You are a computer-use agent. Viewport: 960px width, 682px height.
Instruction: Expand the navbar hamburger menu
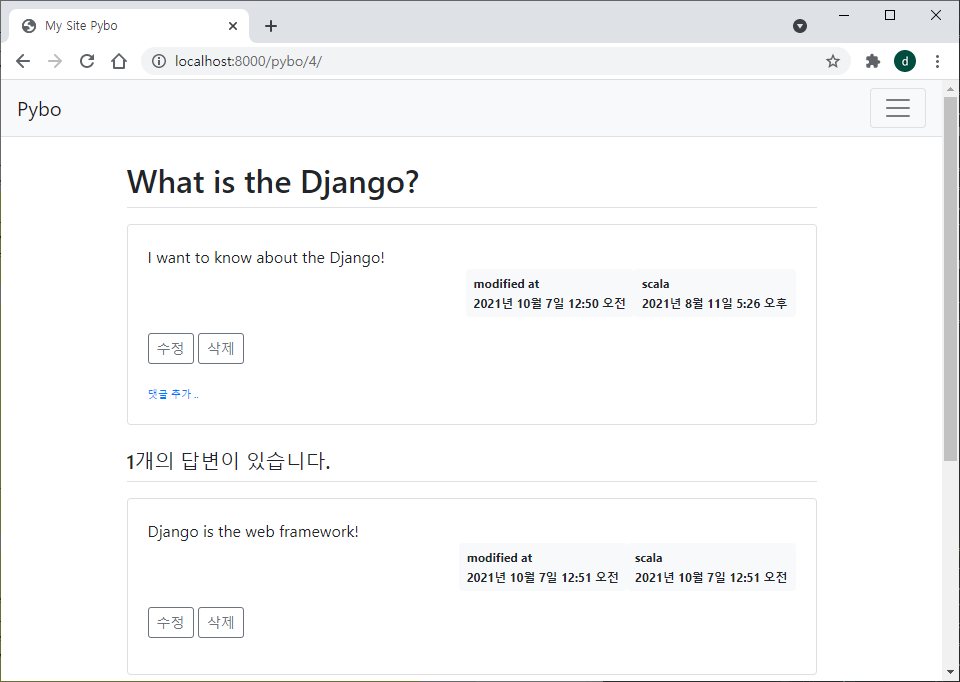coord(898,108)
